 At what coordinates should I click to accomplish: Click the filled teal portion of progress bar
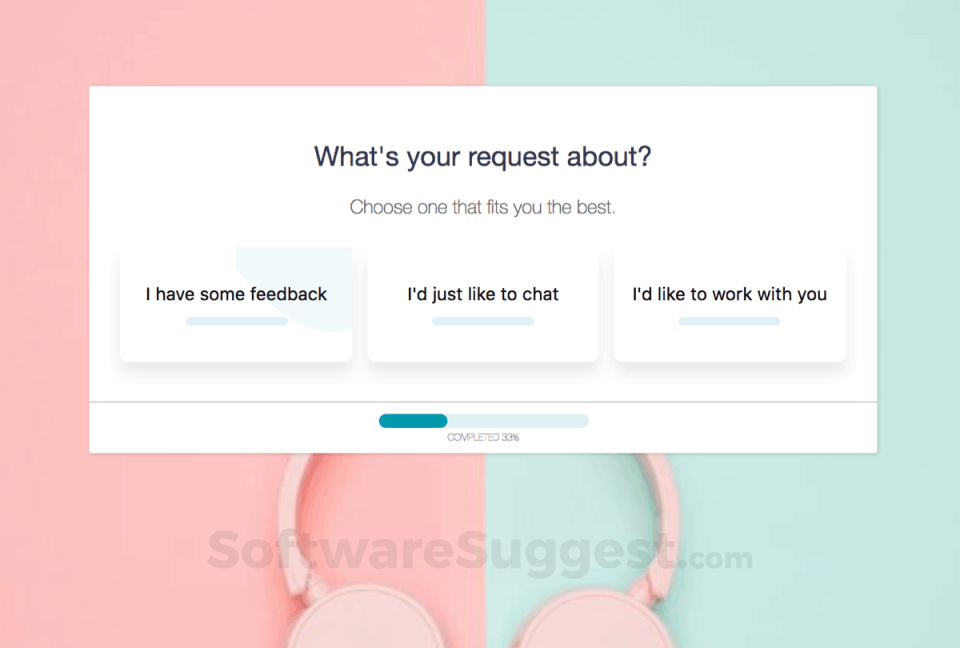(413, 421)
